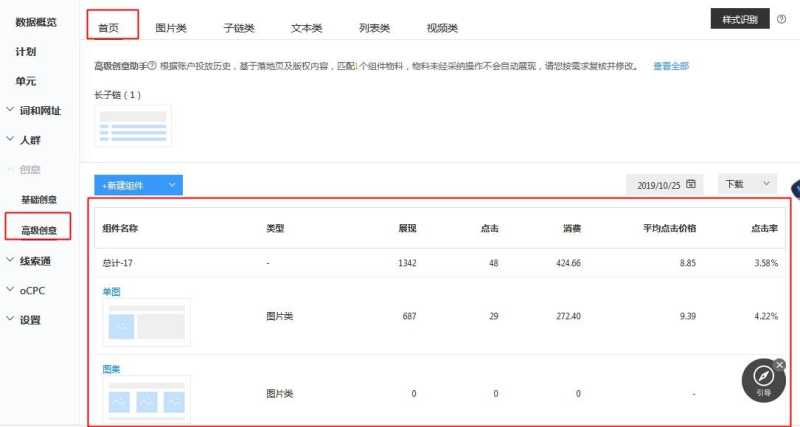Click the 总计-17 summary cell

[117, 263]
